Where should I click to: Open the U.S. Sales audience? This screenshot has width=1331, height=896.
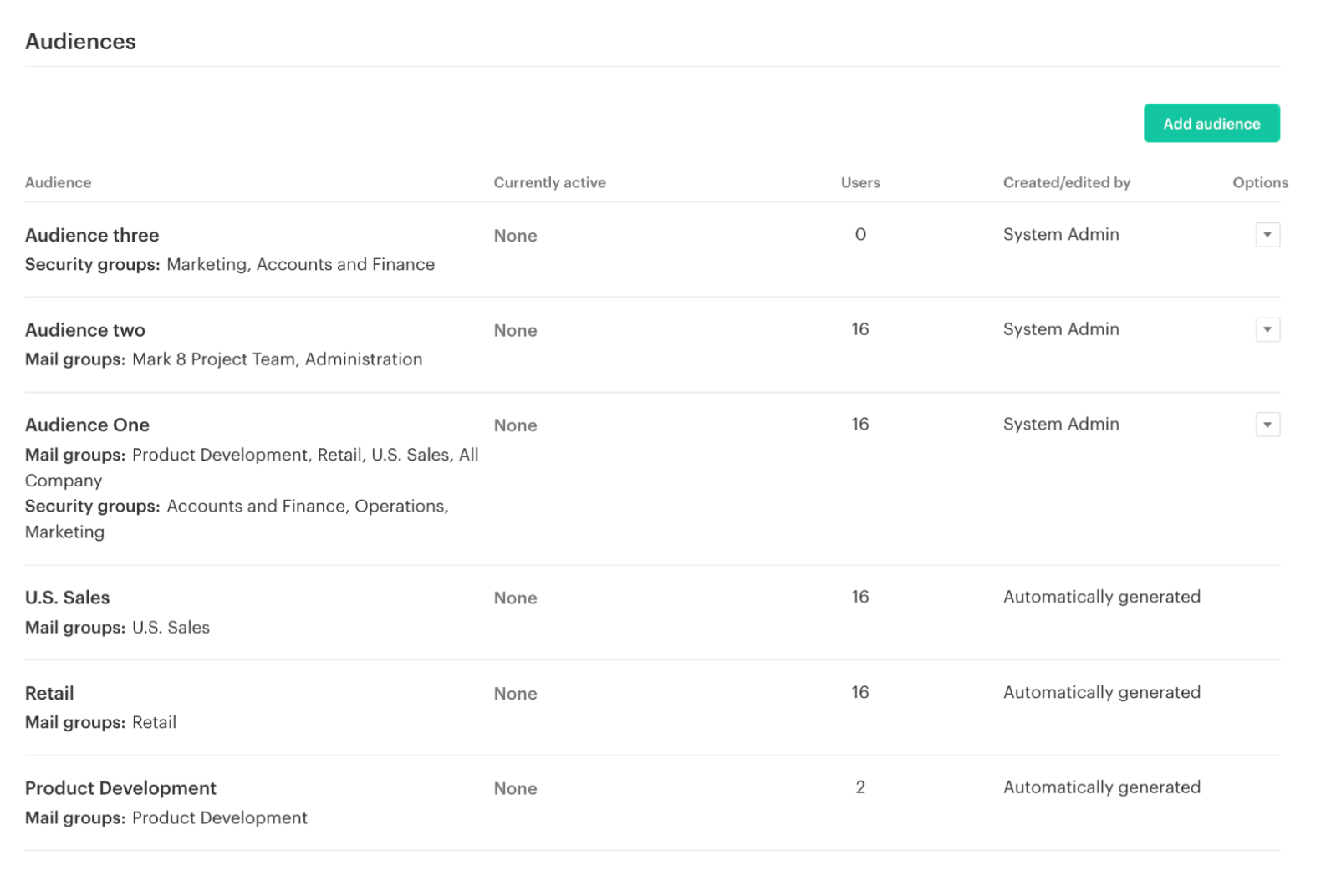coord(67,598)
